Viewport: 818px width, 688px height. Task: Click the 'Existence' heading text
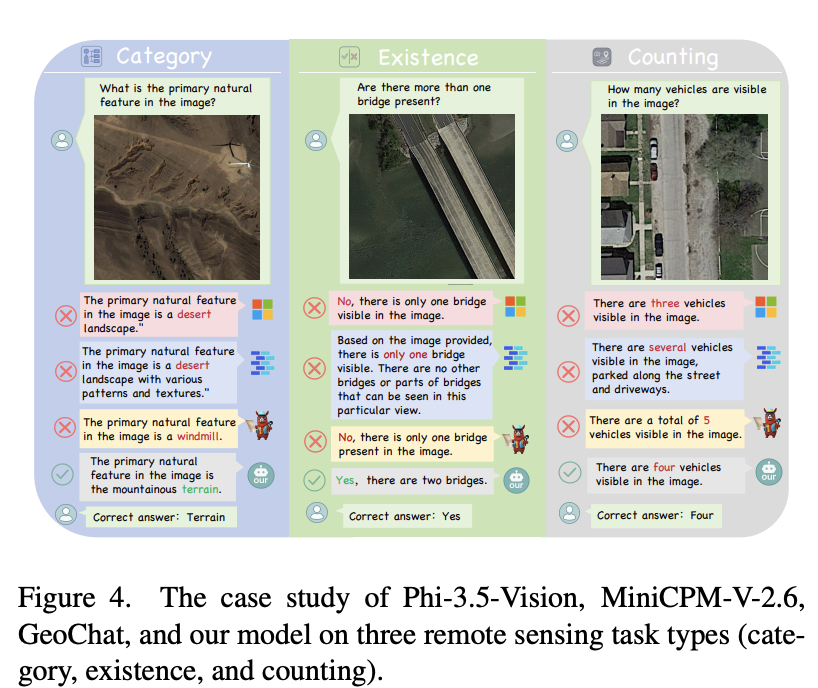(428, 57)
